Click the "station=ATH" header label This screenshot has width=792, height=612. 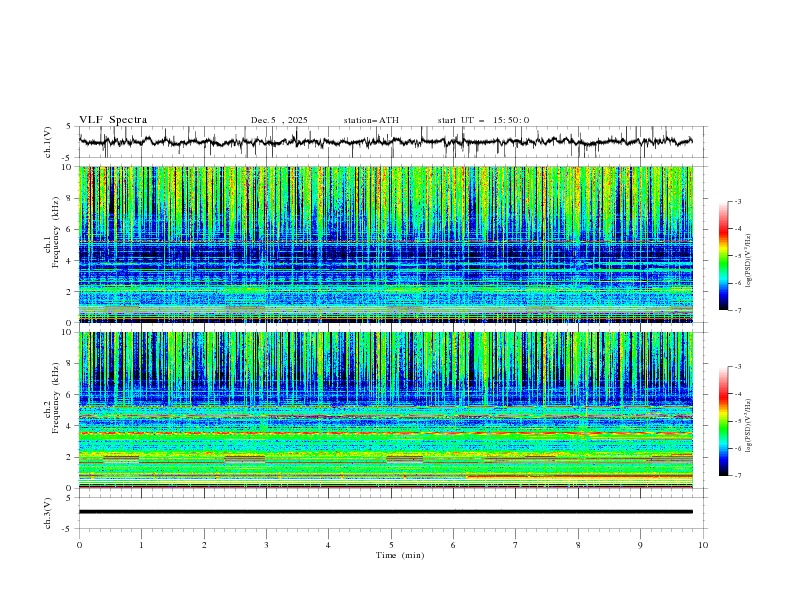point(371,120)
